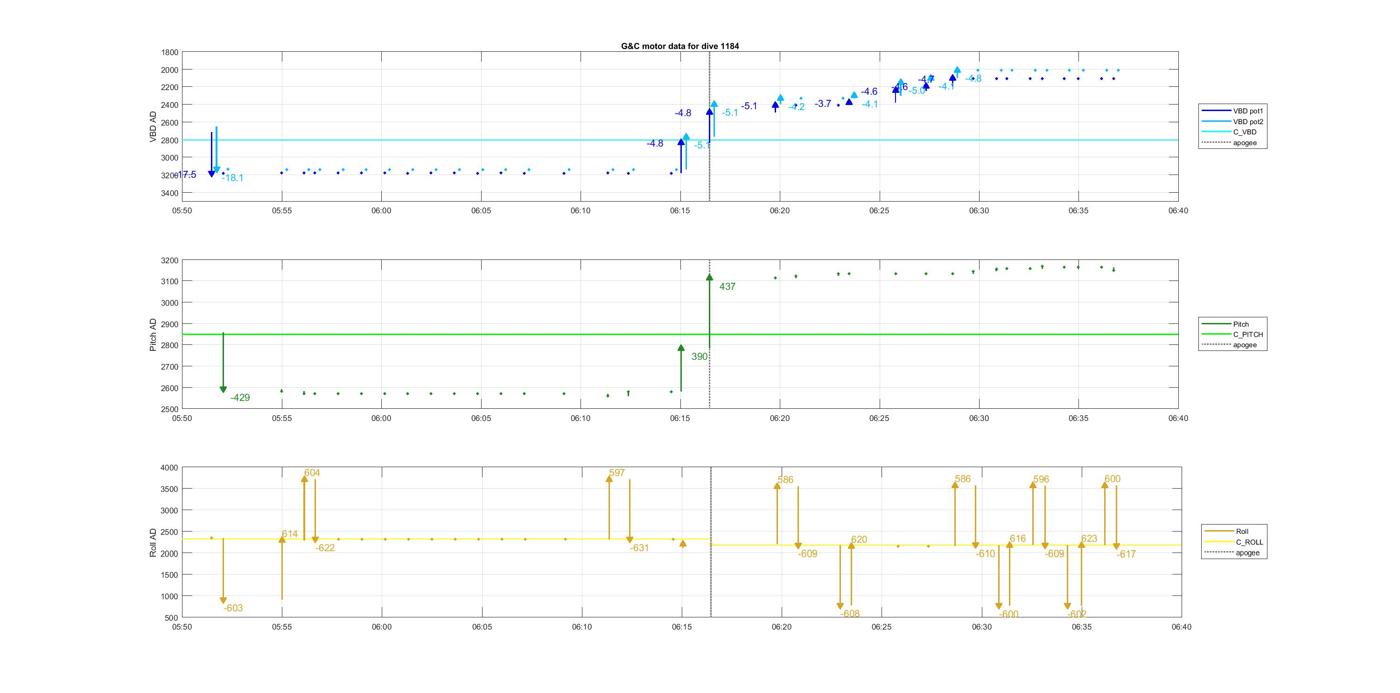The image size is (1400, 693).
Task: Click the '2900' tick on Pitch AD axis
Action: pos(170,324)
